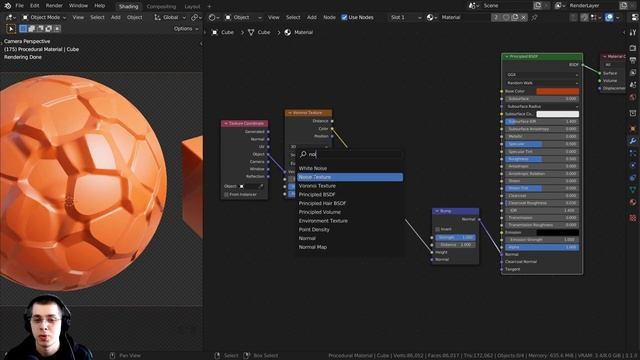Open the File menu
This screenshot has width=640, height=360.
tap(19, 6)
